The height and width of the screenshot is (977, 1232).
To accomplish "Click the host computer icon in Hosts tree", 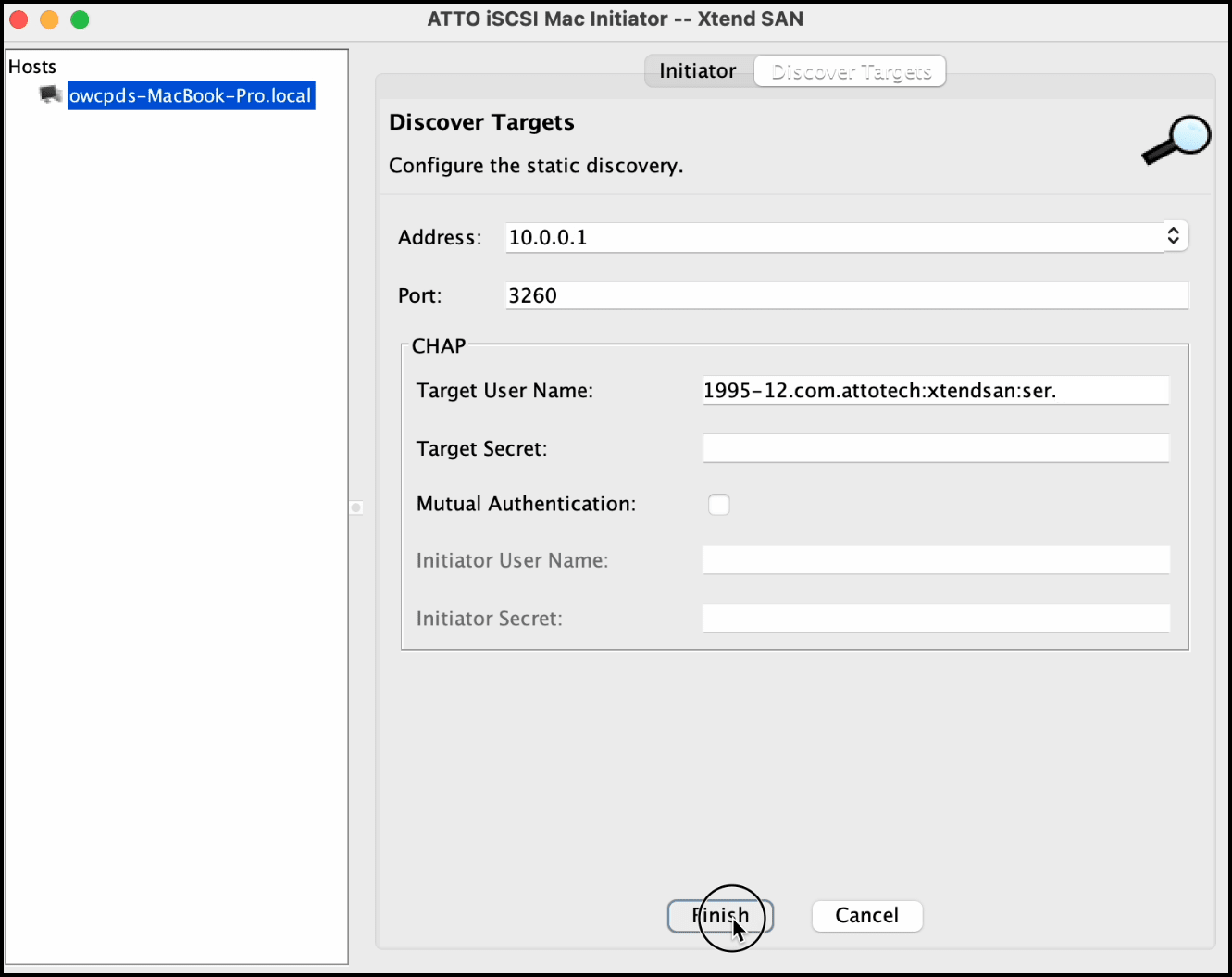I will [51, 94].
